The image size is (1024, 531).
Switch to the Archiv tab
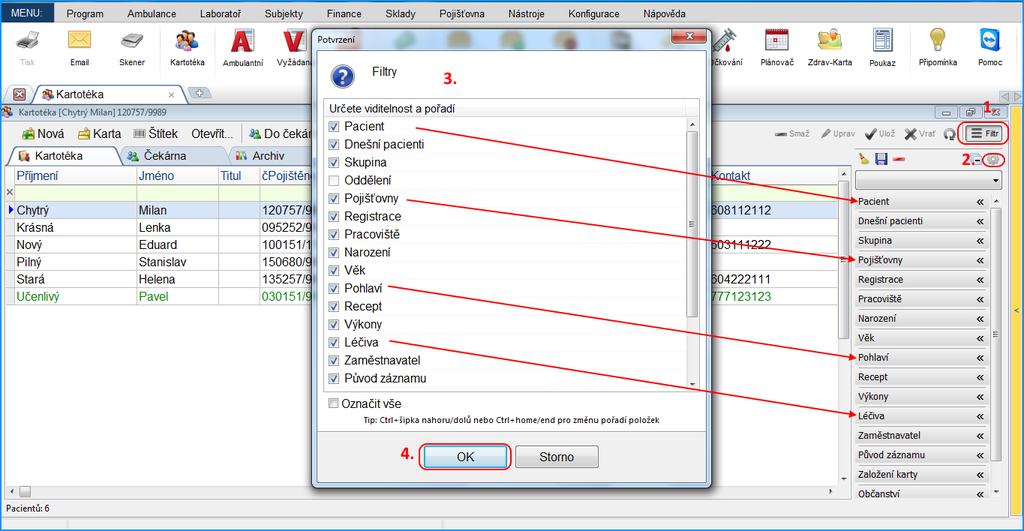click(x=260, y=156)
